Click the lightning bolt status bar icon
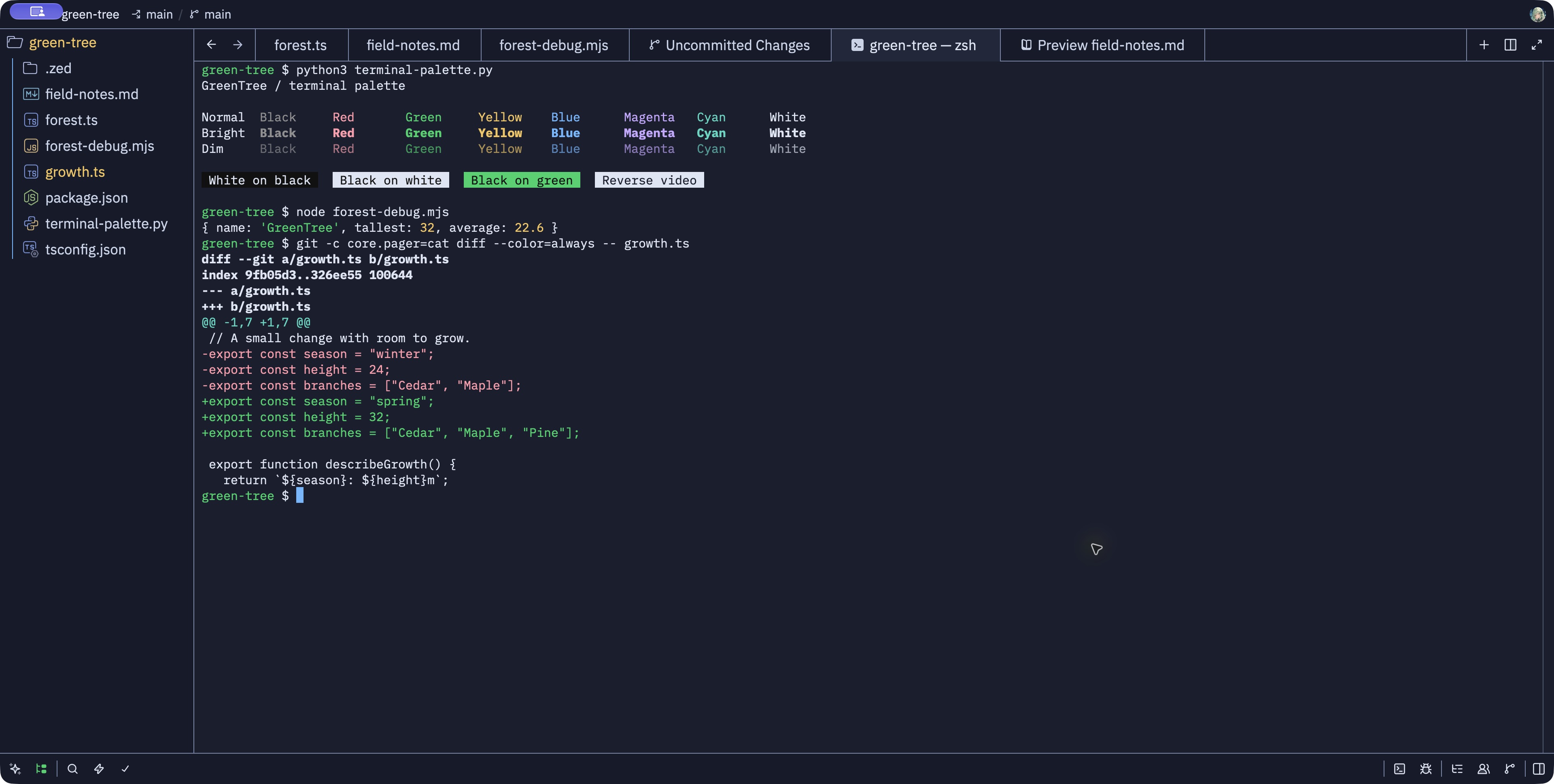This screenshot has width=1554, height=784. click(99, 769)
